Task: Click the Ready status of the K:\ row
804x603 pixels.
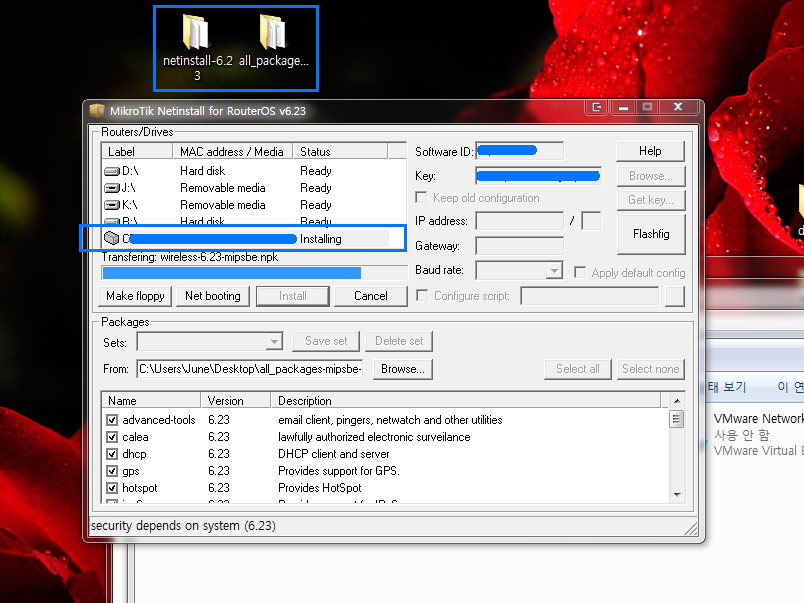Action: (x=316, y=205)
